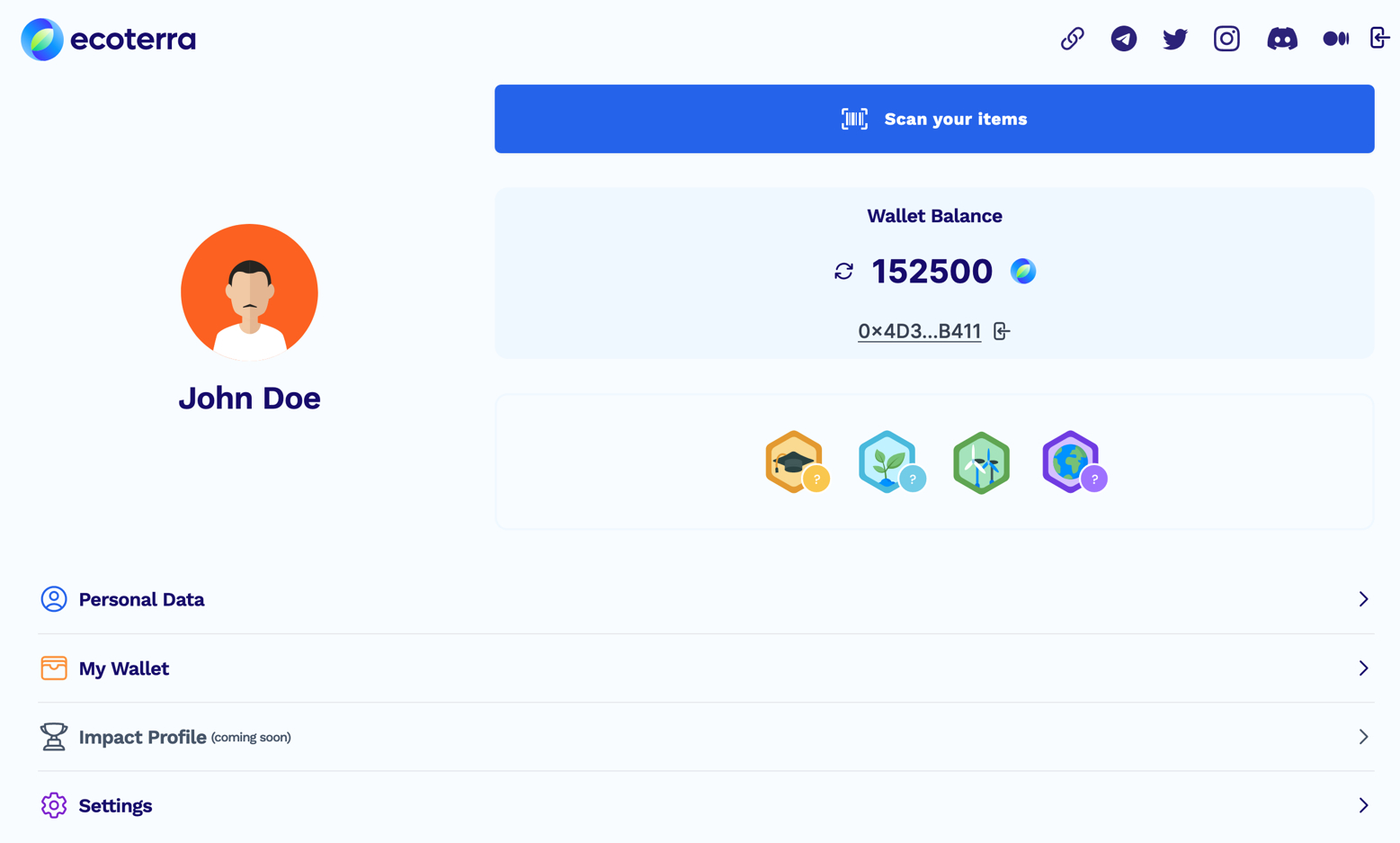Refresh the wallet balance
This screenshot has width=1400, height=843.
tap(843, 272)
